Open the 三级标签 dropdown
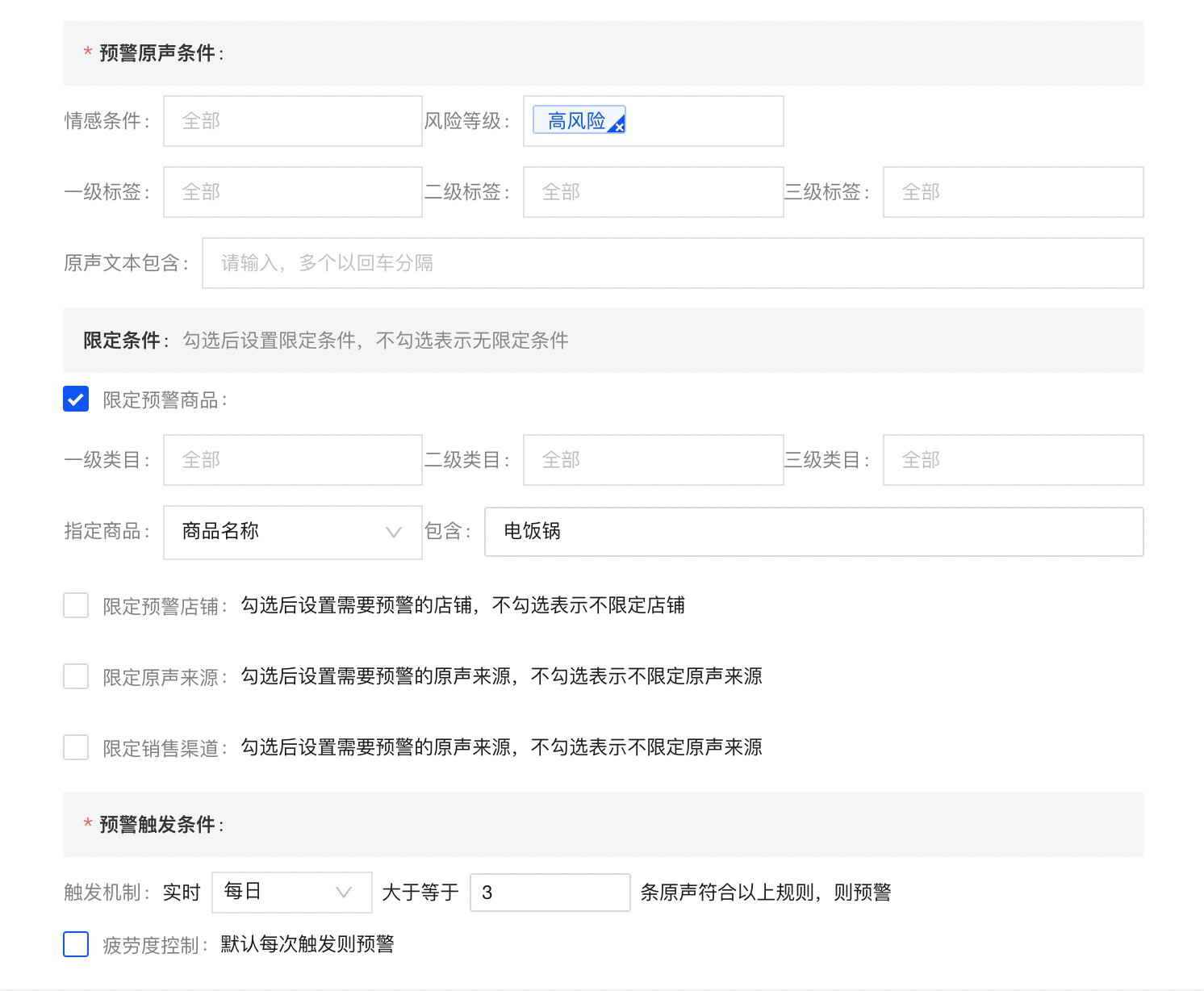 [x=1014, y=192]
